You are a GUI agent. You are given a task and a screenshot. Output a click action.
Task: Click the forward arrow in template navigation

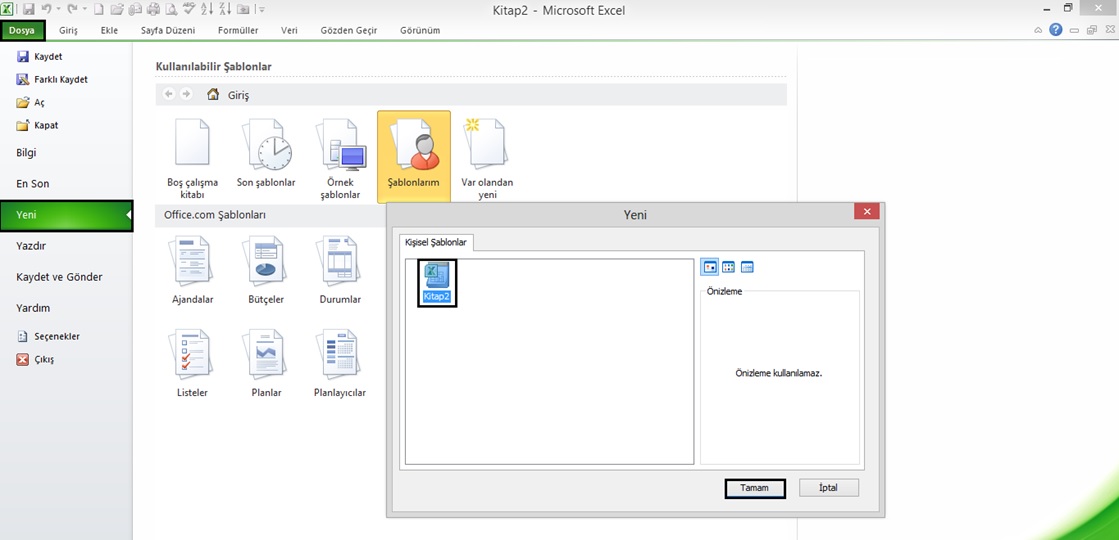[x=186, y=94]
